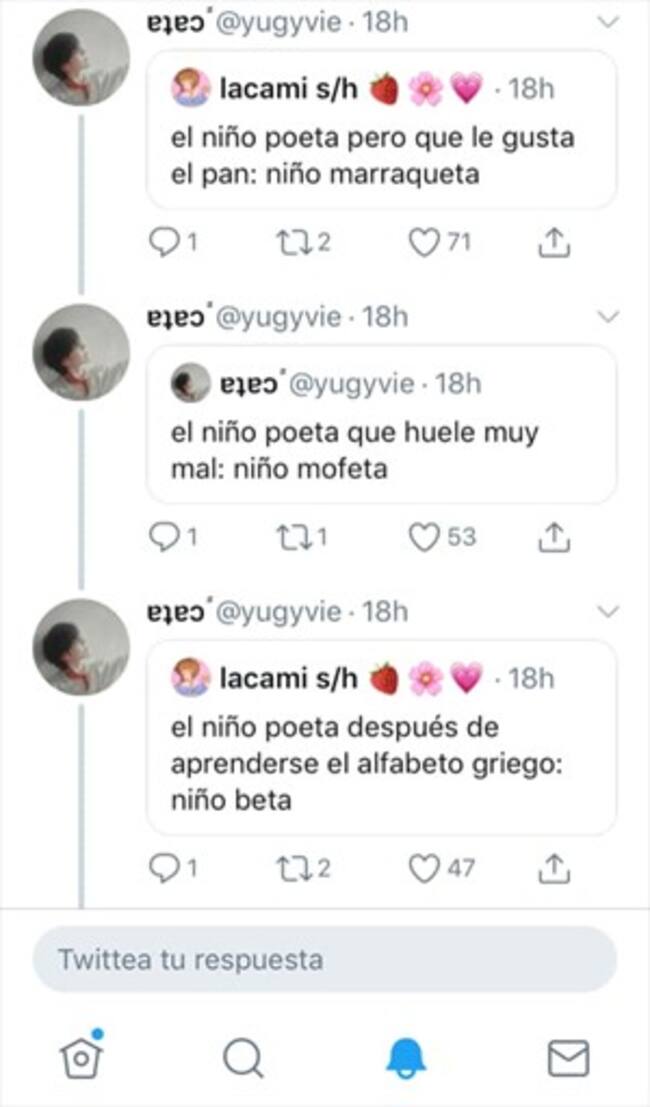Viewport: 650px width, 1107px height.
Task: Retweet the niño marraqueta tweet
Action: point(295,242)
